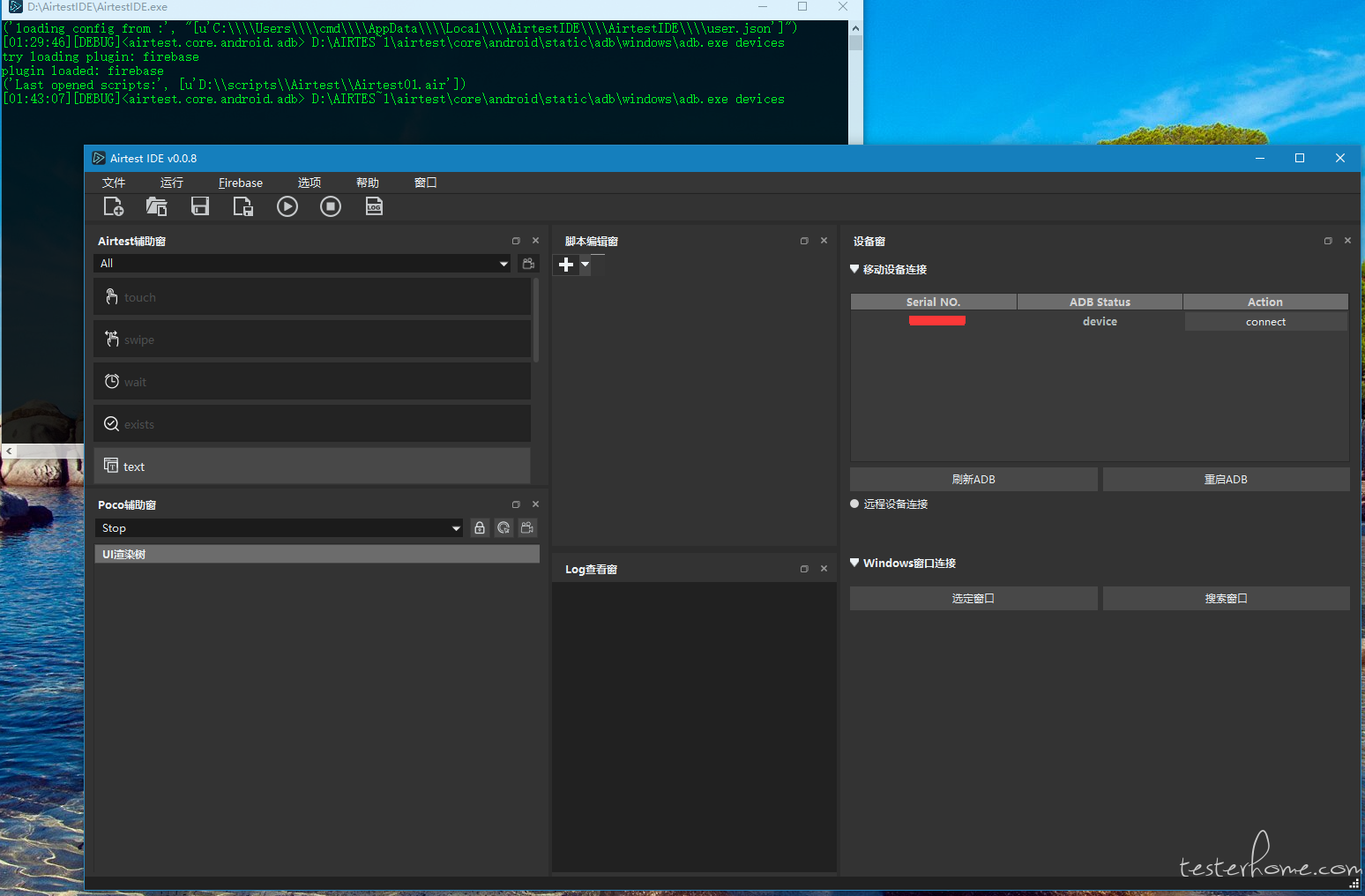Open the Firebase menu
The width and height of the screenshot is (1365, 896).
pyautogui.click(x=241, y=183)
